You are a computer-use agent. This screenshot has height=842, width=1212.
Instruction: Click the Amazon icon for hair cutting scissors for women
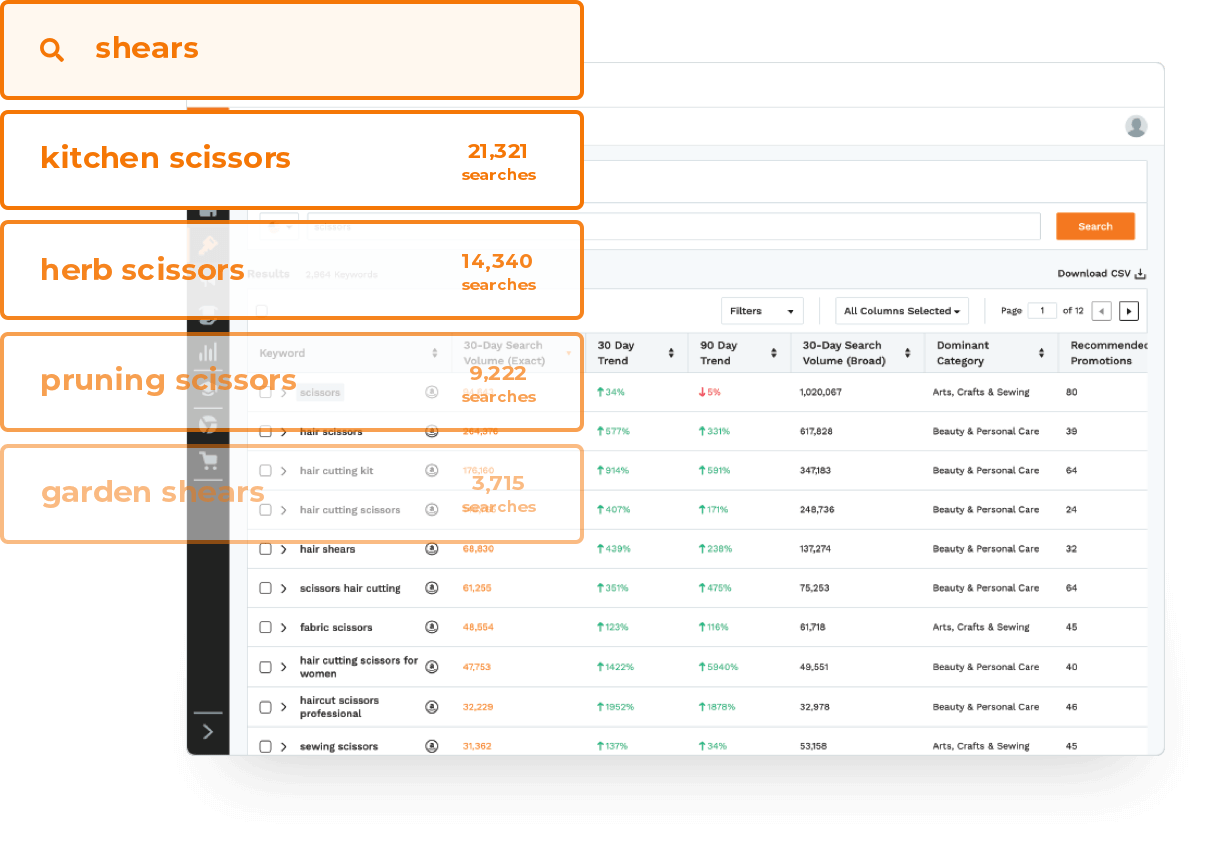point(432,667)
